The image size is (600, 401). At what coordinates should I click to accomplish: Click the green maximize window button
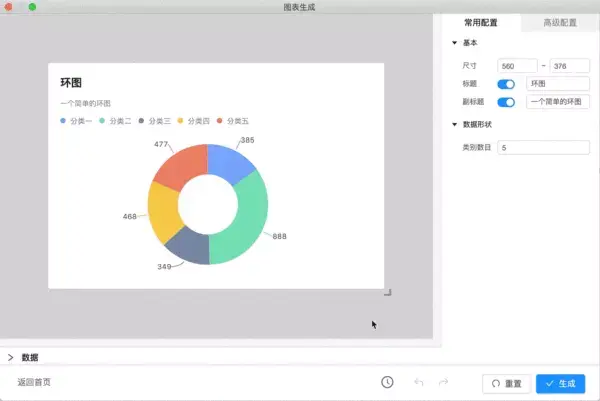click(33, 7)
